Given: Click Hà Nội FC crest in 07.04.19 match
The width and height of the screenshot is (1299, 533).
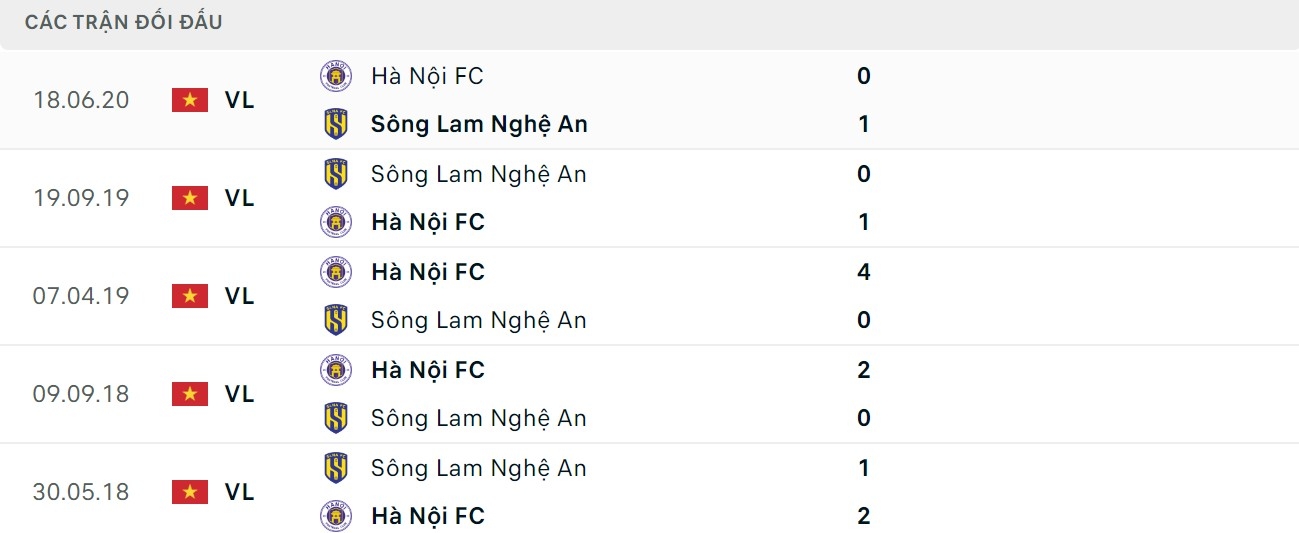Looking at the screenshot, I should (x=335, y=272).
